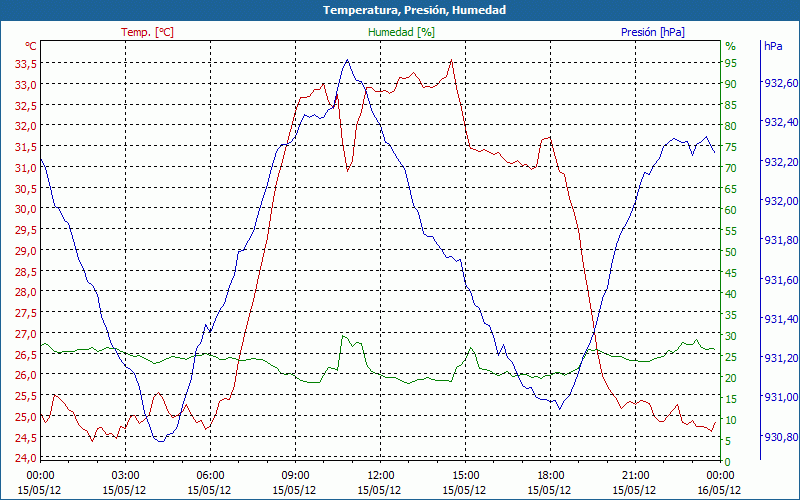
Task: Click the '32,5' temperature axis value
Action: [x=26, y=105]
